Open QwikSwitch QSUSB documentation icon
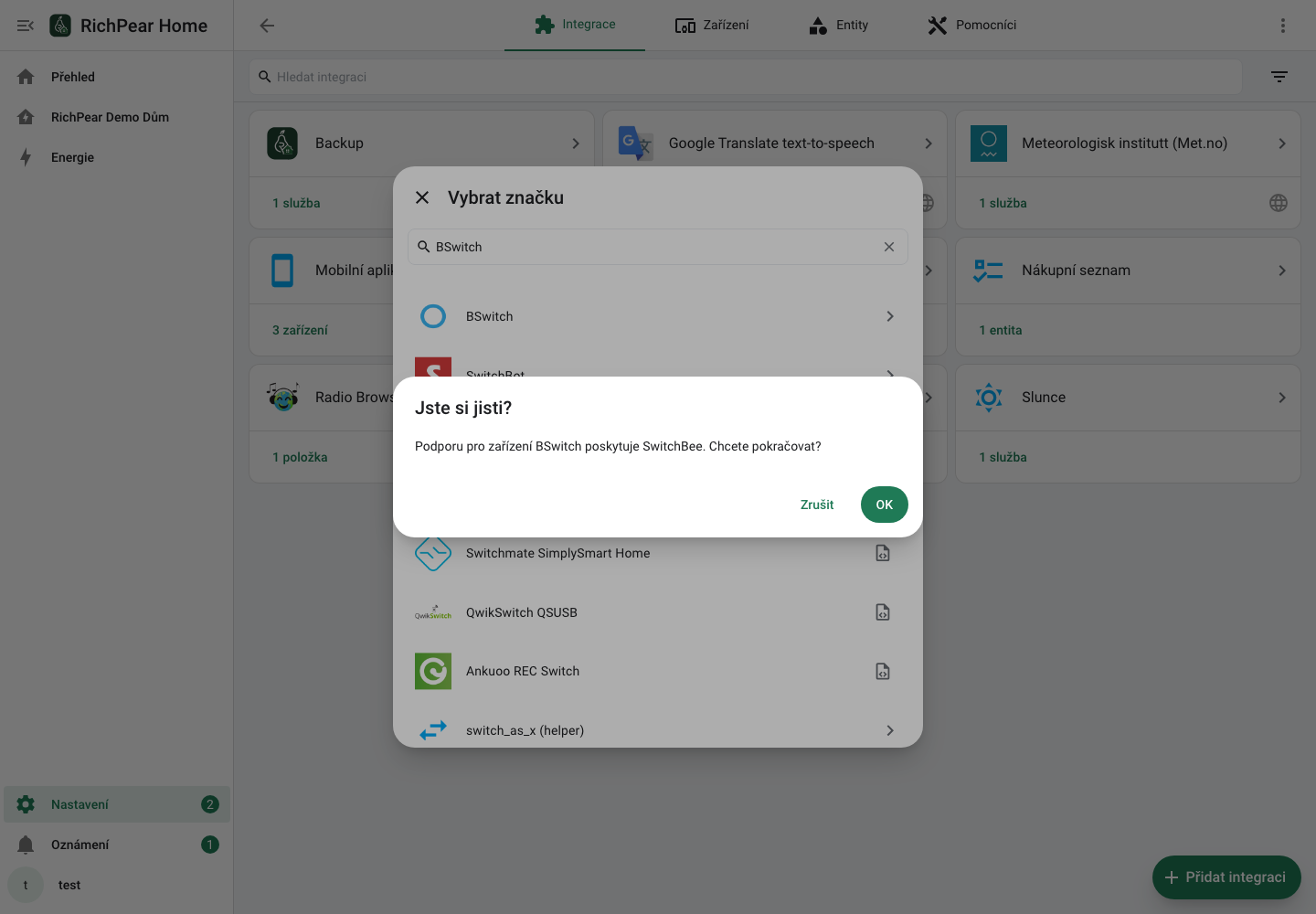 [x=883, y=612]
